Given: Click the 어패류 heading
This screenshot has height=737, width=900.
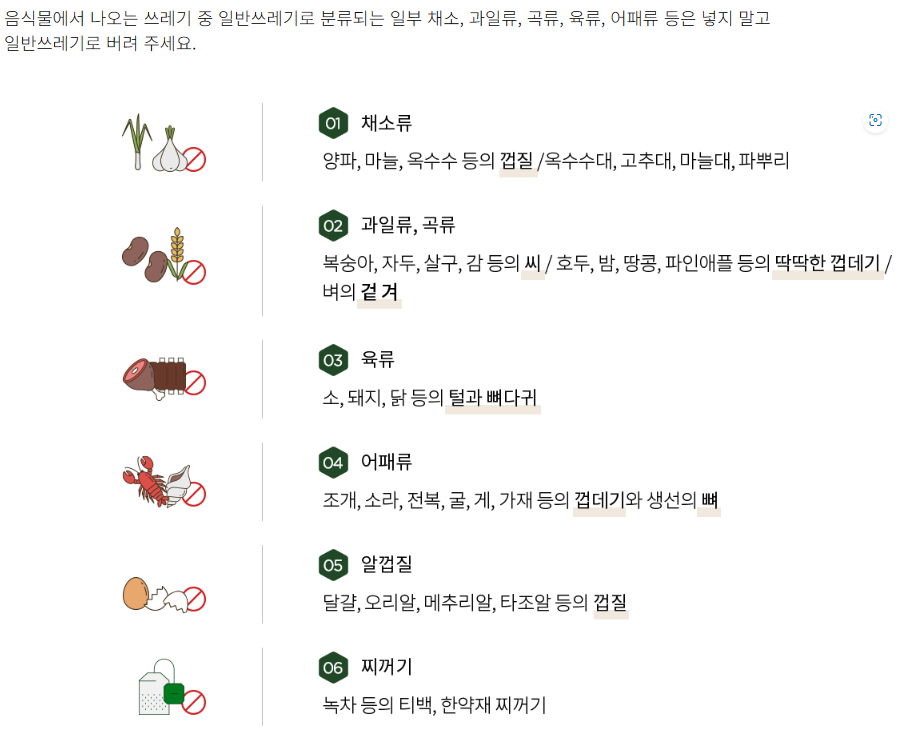Looking at the screenshot, I should pos(386,461).
